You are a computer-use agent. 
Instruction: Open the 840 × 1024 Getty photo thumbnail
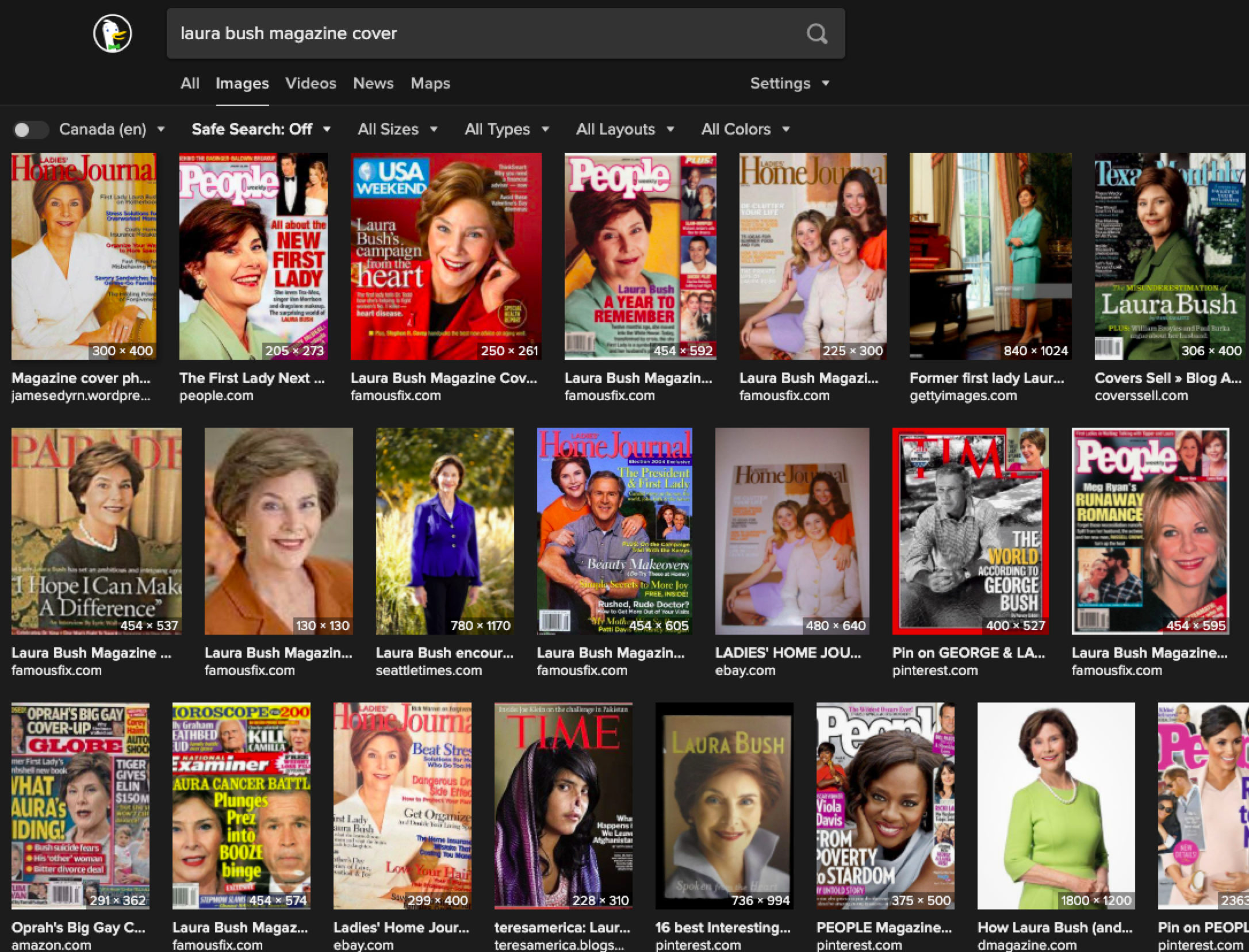(991, 256)
